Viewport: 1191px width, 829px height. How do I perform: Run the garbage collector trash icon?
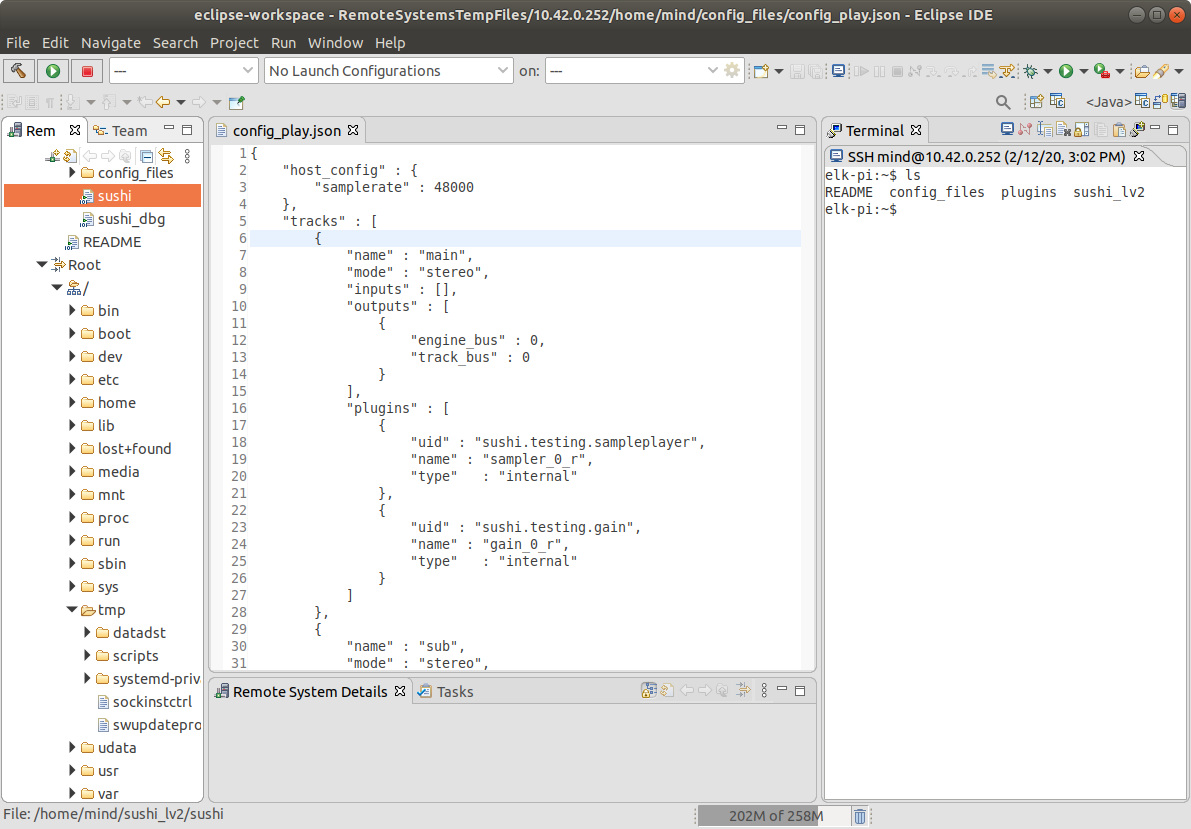pyautogui.click(x=860, y=816)
